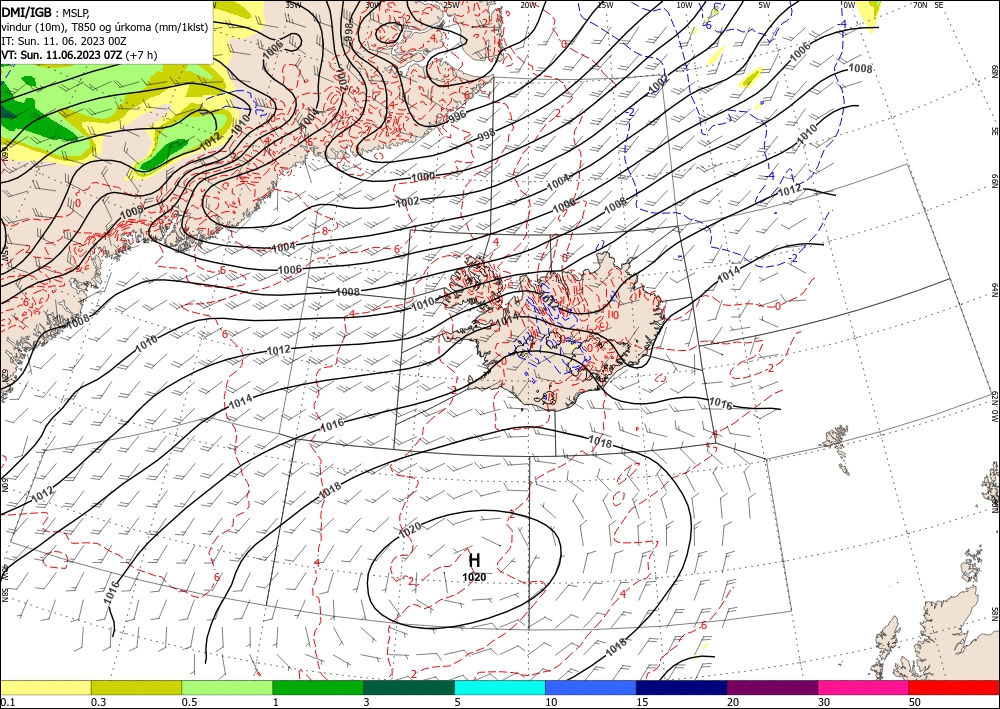The image size is (1000, 709).
Task: Click the '0.3' legend value
Action: (98, 702)
